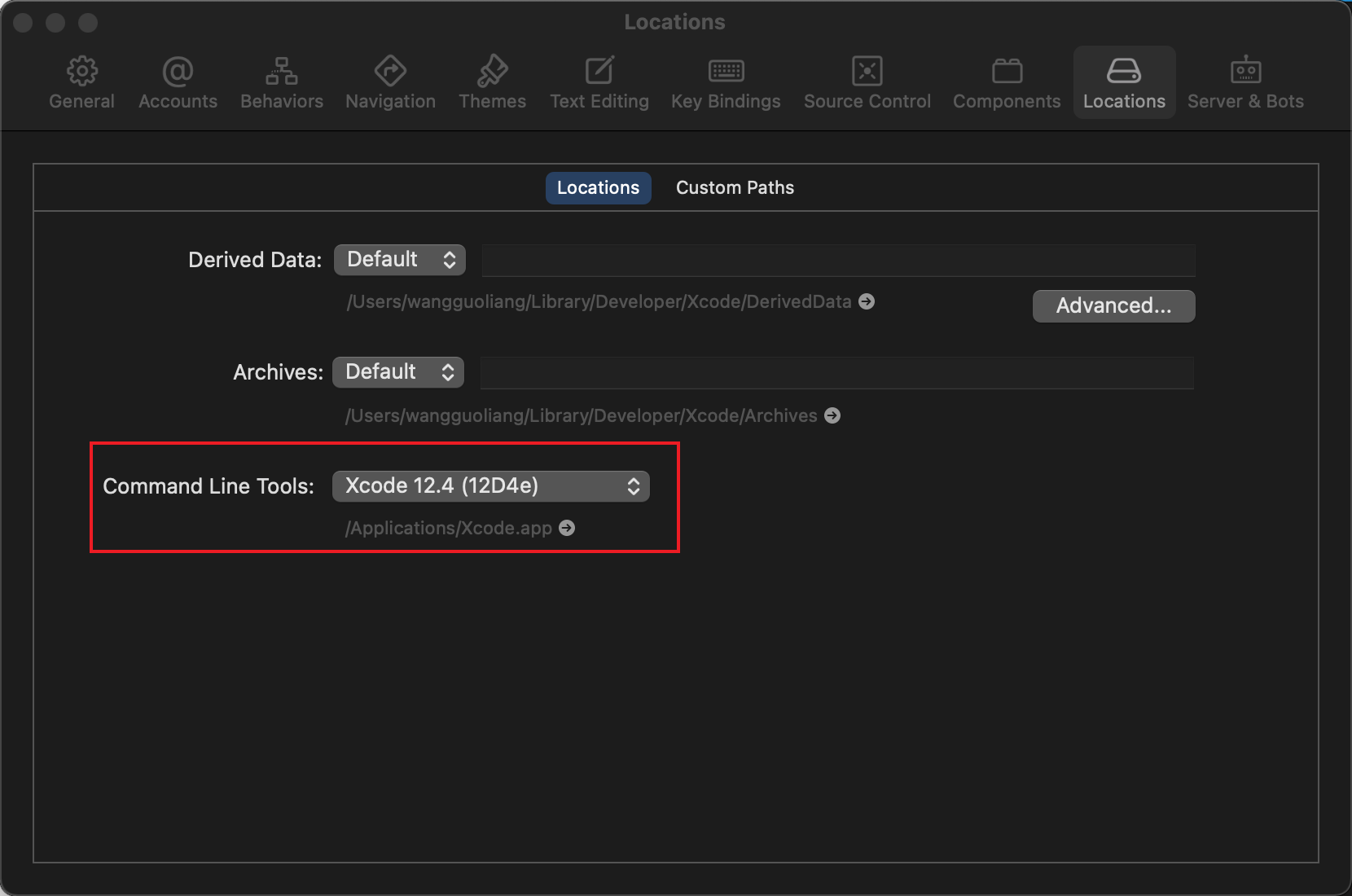
Task: Click the Advanced... button
Action: tap(1113, 305)
